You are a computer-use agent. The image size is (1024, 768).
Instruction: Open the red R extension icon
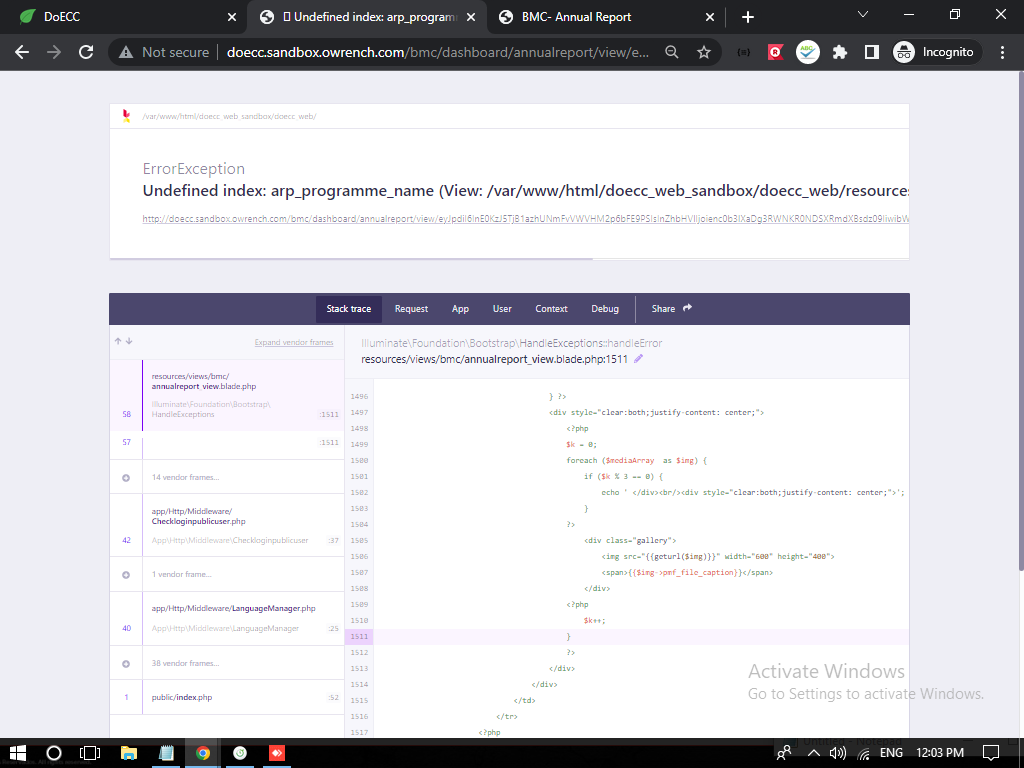point(775,52)
